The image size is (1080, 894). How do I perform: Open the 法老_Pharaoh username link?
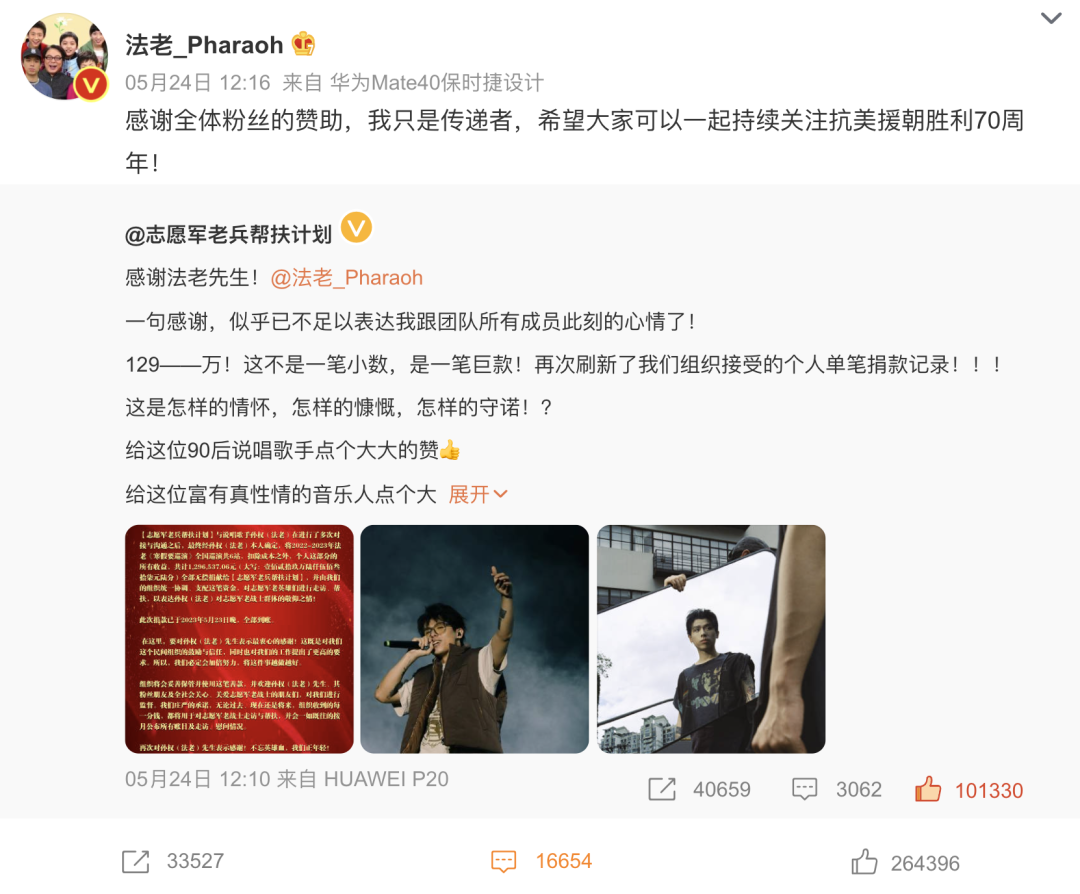(x=204, y=45)
